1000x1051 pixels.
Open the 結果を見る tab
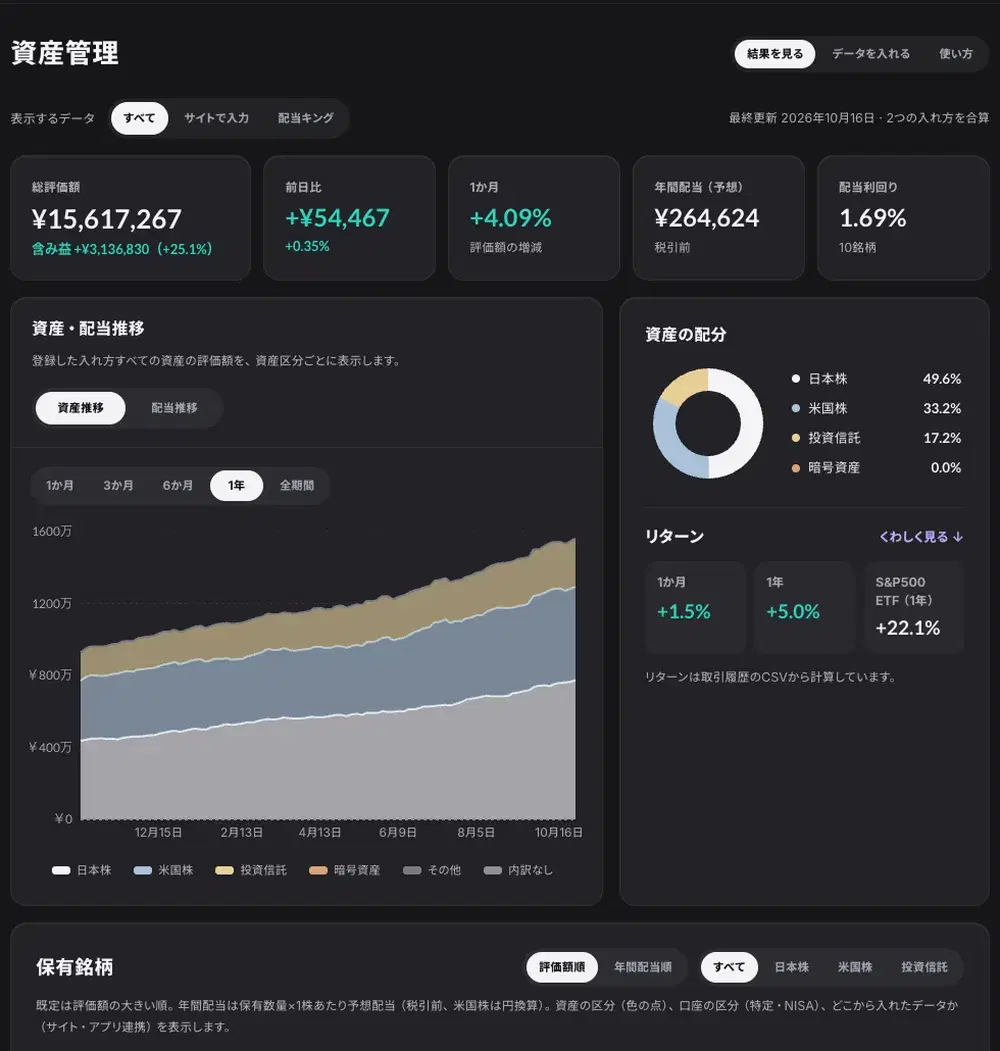(774, 54)
